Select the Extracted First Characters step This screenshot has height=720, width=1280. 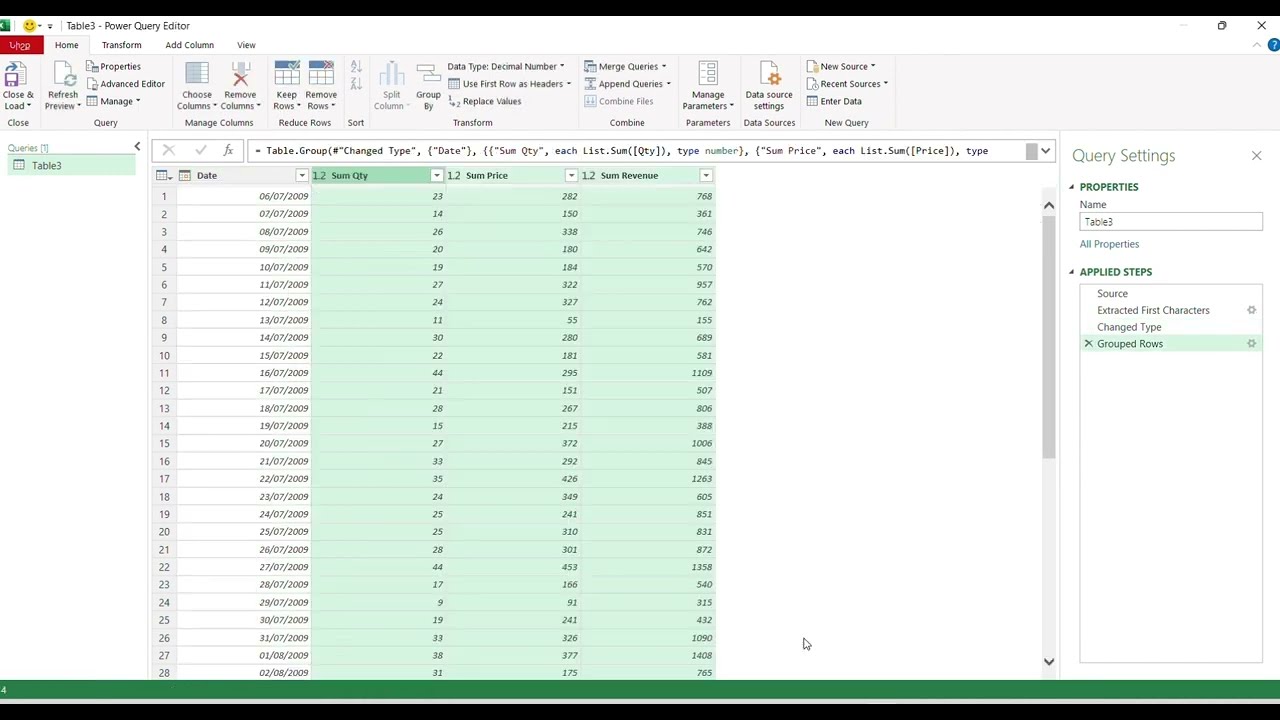point(1153,310)
